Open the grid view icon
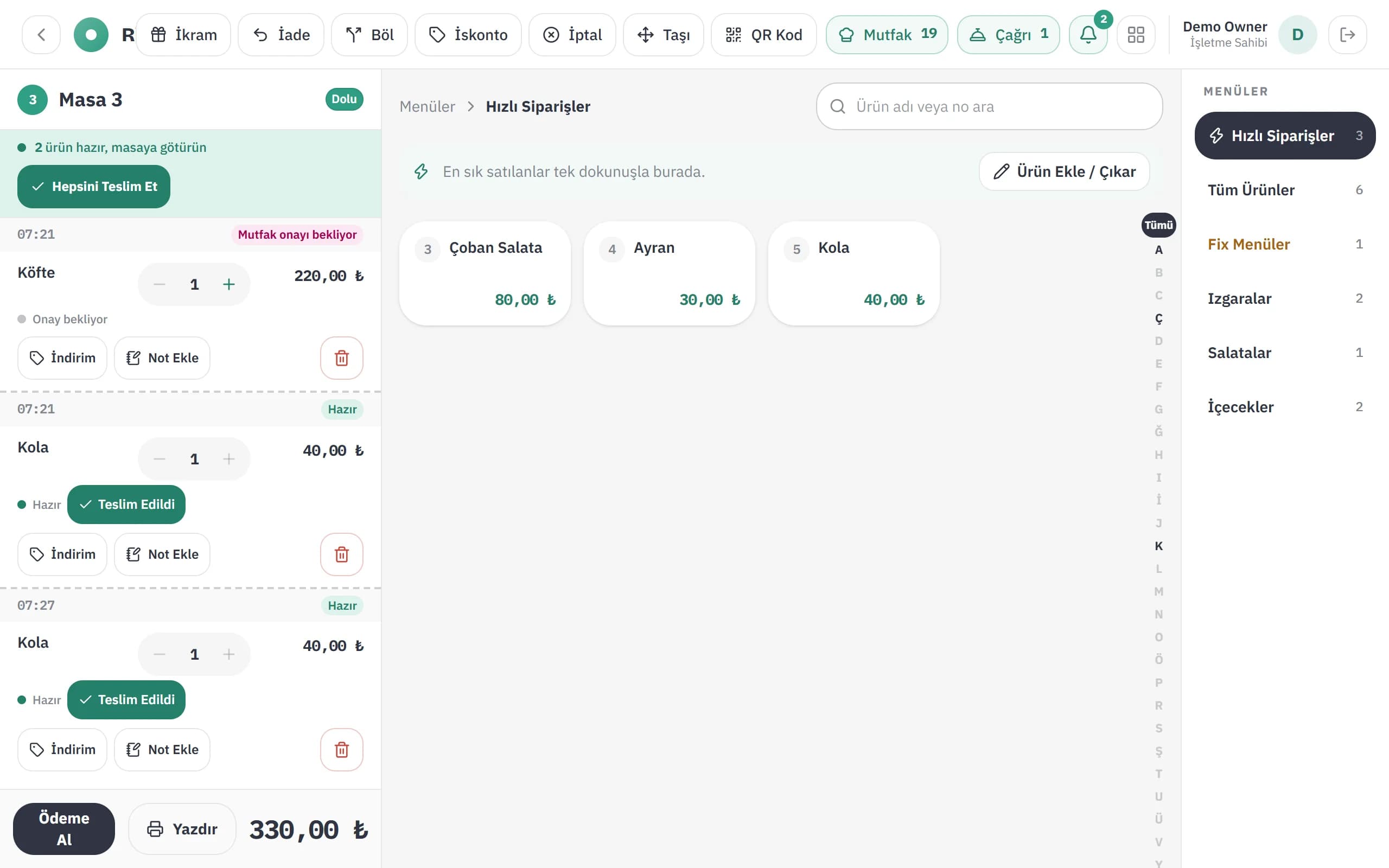 pos(1136,34)
